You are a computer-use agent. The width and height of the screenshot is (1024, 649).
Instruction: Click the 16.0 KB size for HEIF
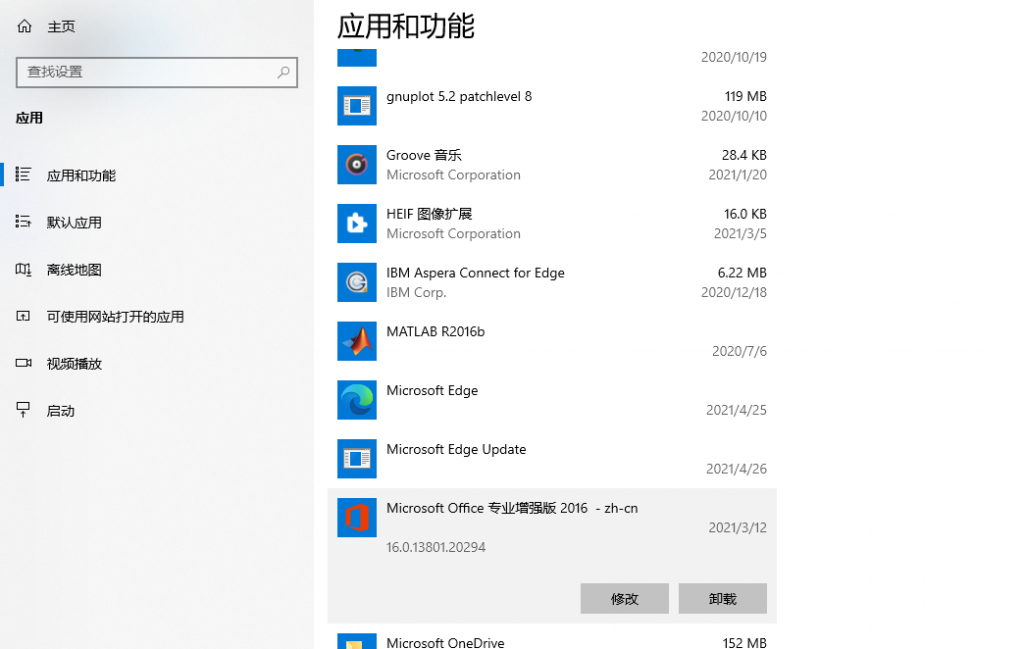click(745, 214)
